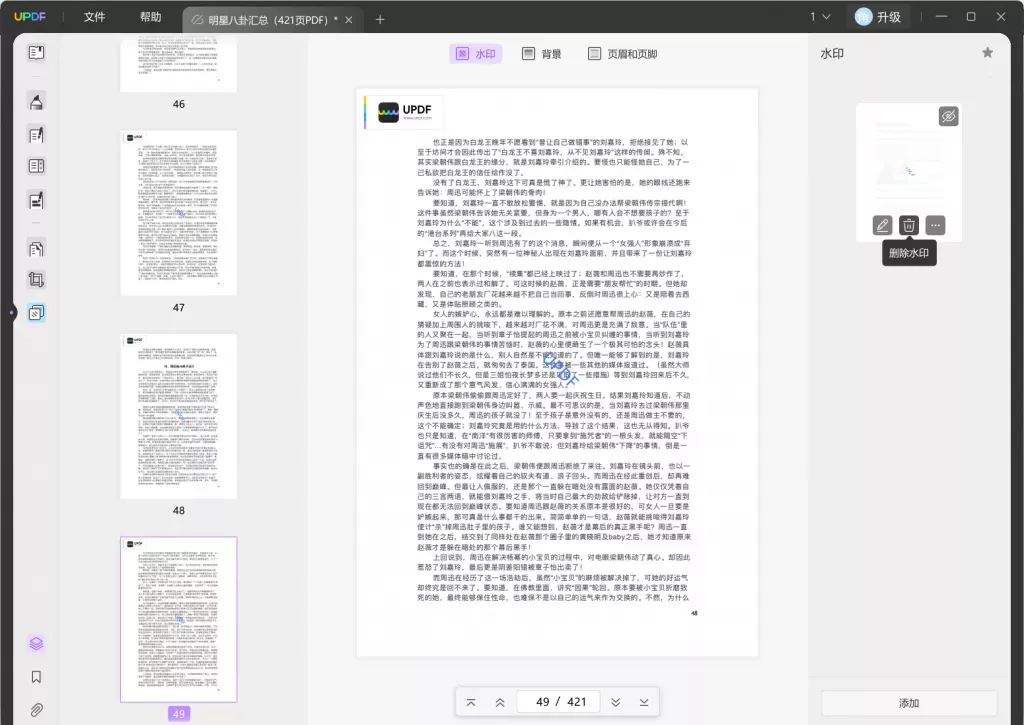Click the delete watermark trash icon
The image size is (1024, 725).
coord(908,225)
